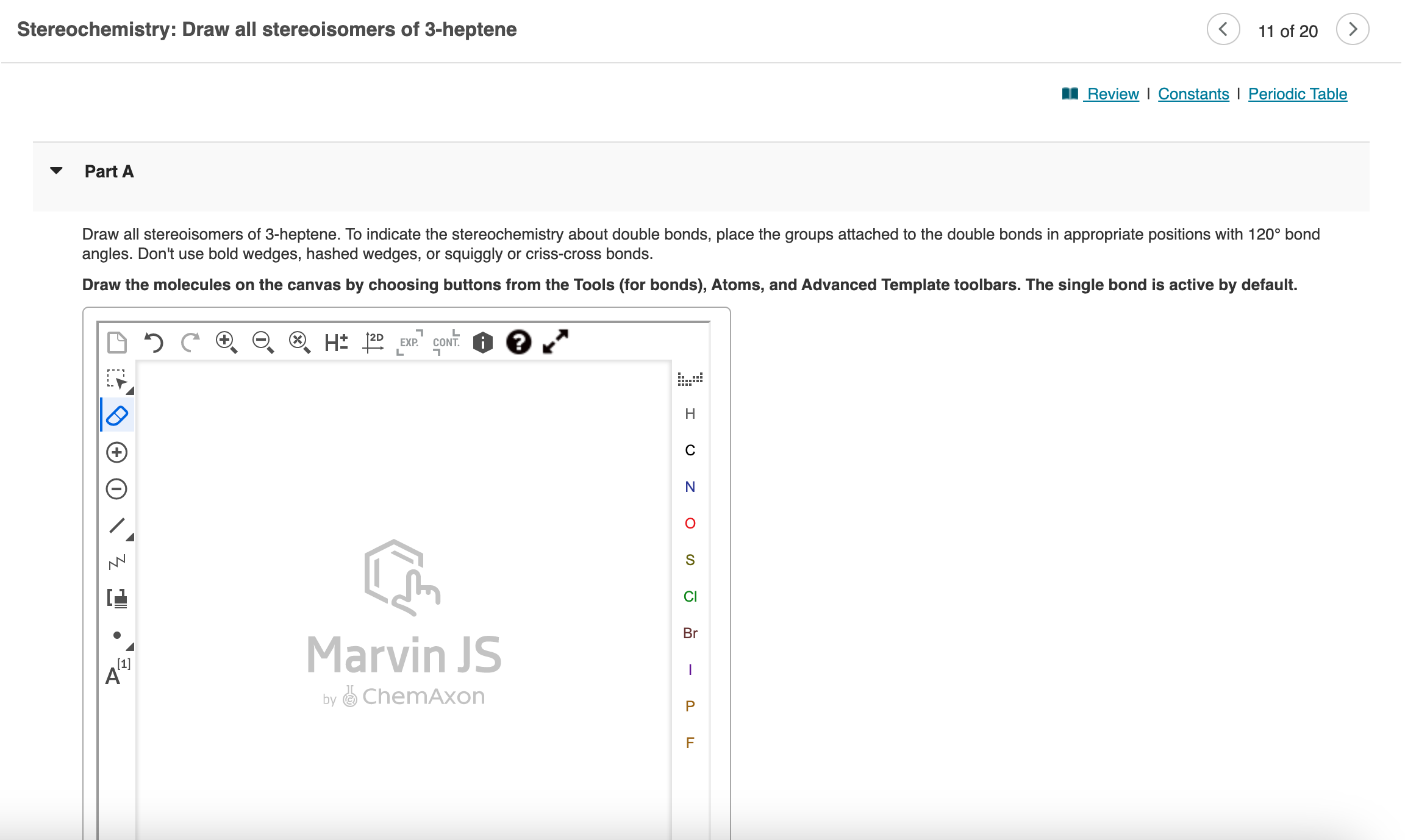Click the Zoom In magnifier
Image resolution: width=1405 pixels, height=840 pixels.
(226, 342)
